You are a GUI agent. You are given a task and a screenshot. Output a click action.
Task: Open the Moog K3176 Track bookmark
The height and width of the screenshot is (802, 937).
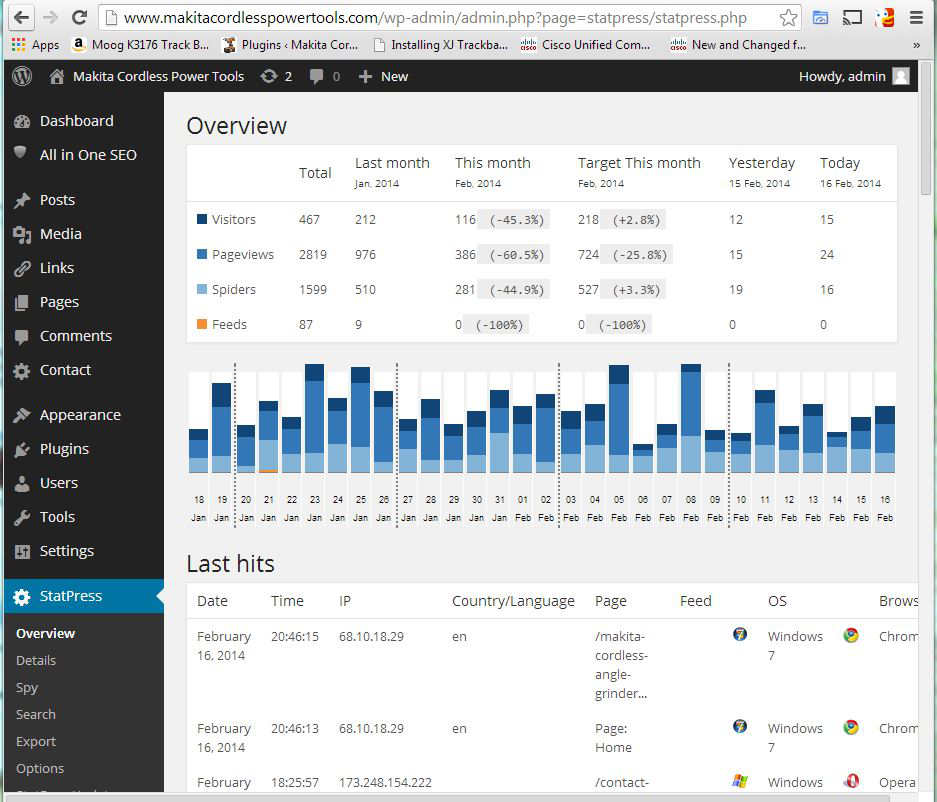coord(141,45)
